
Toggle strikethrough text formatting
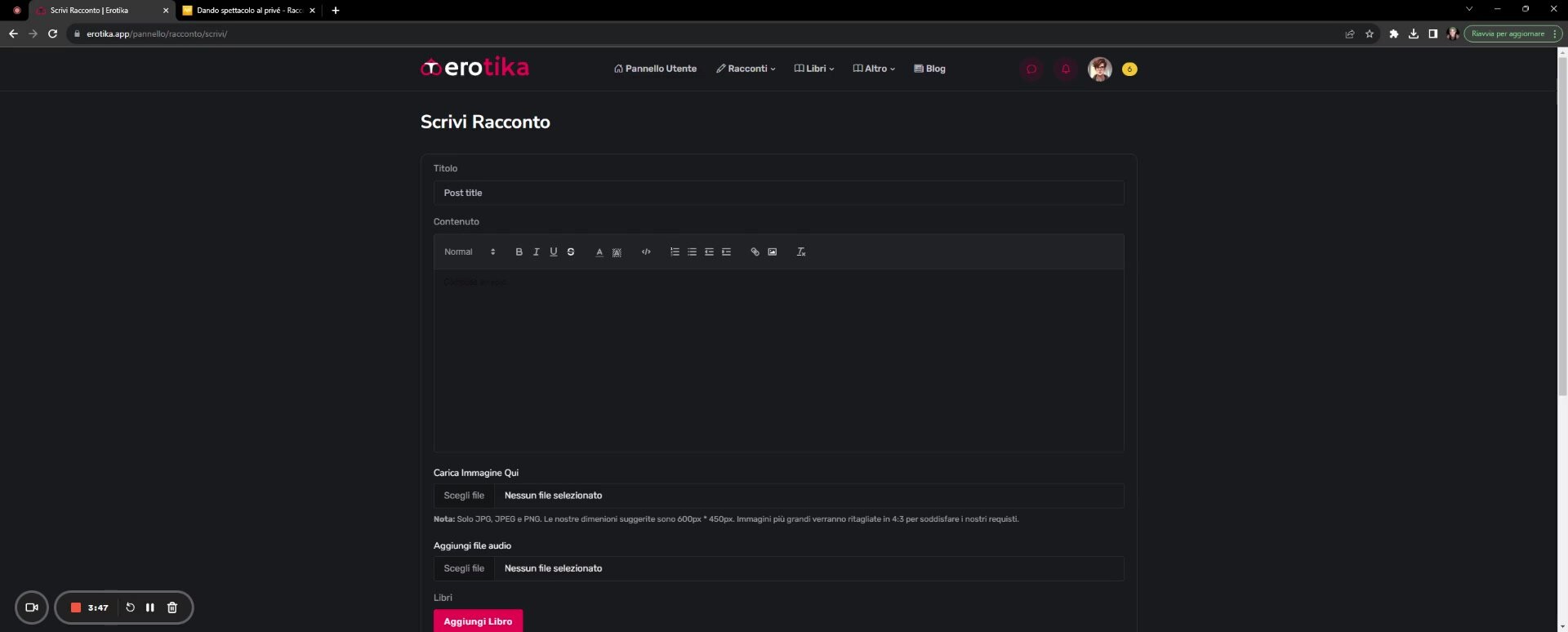click(571, 252)
